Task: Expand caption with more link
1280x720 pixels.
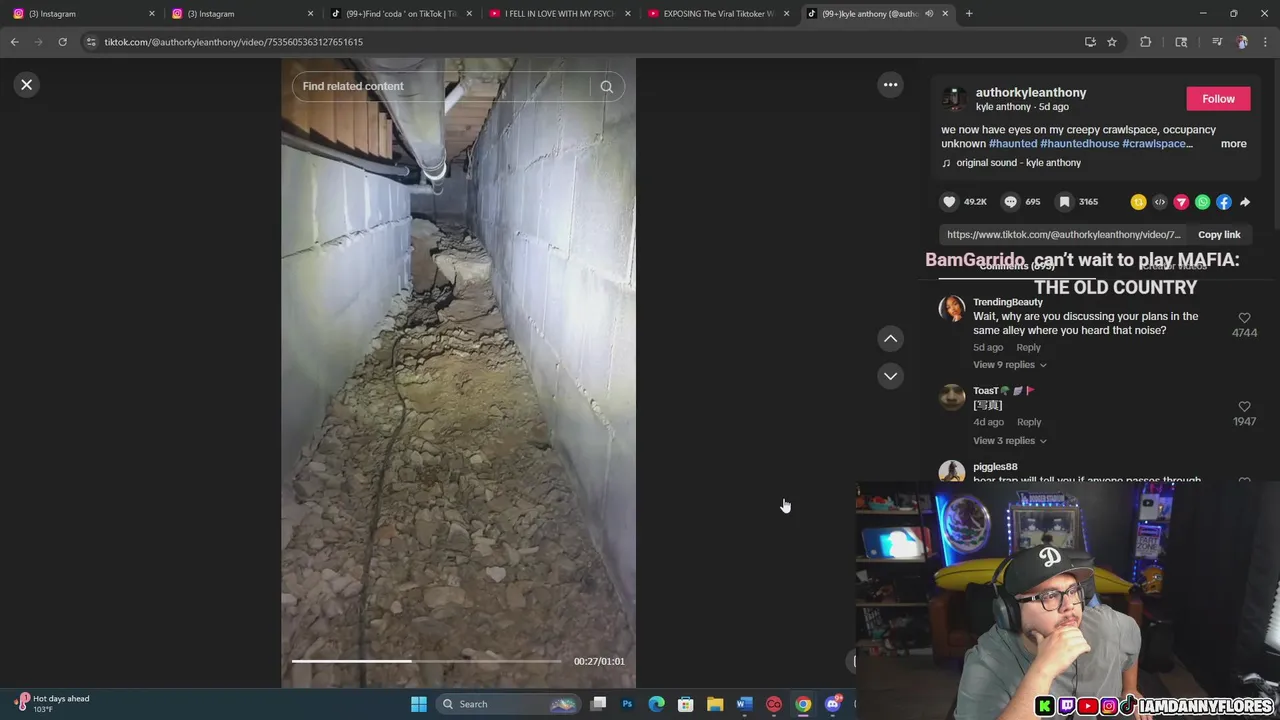Action: click(x=1233, y=144)
